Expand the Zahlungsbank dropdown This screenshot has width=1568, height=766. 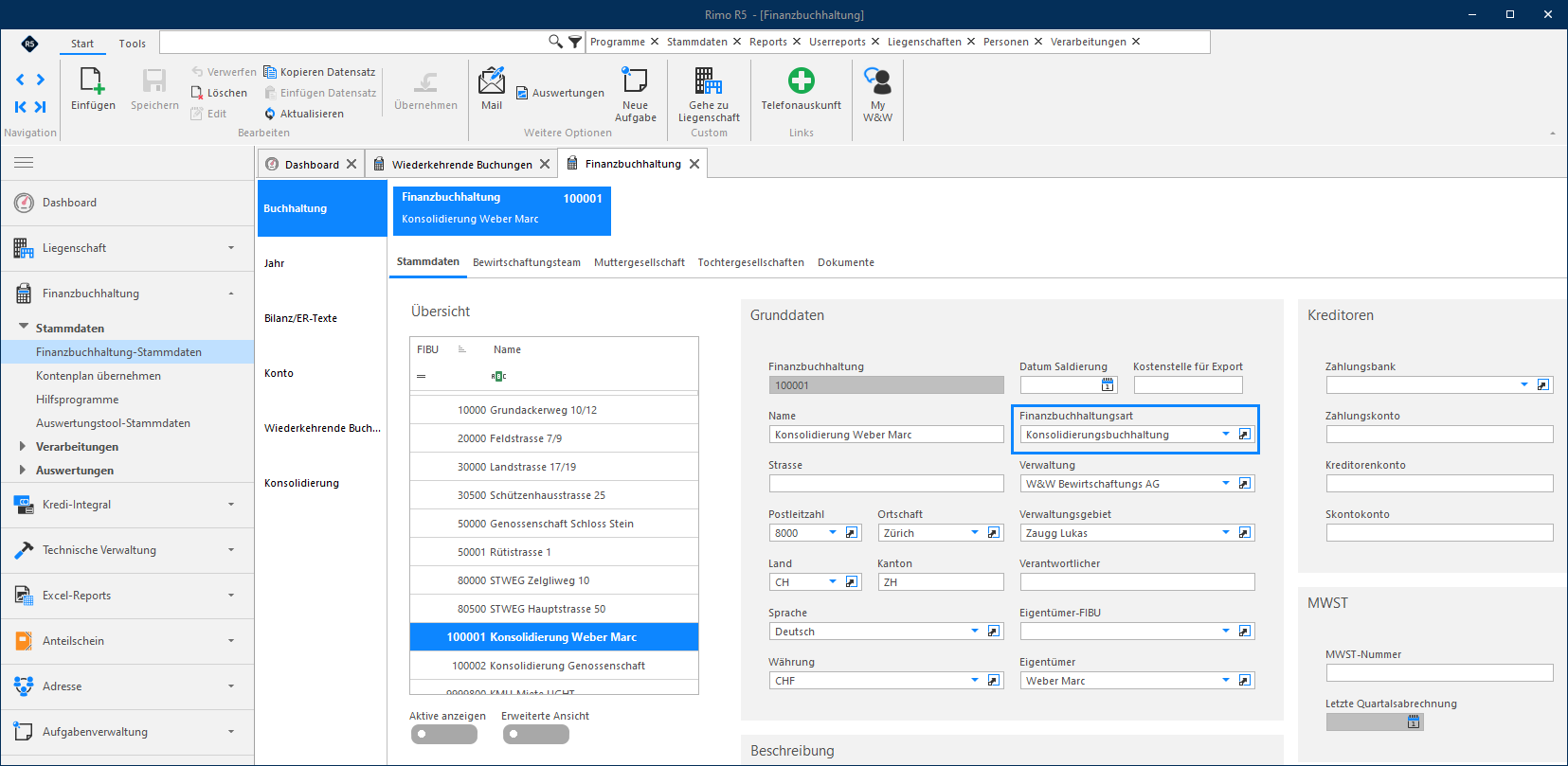[x=1524, y=385]
